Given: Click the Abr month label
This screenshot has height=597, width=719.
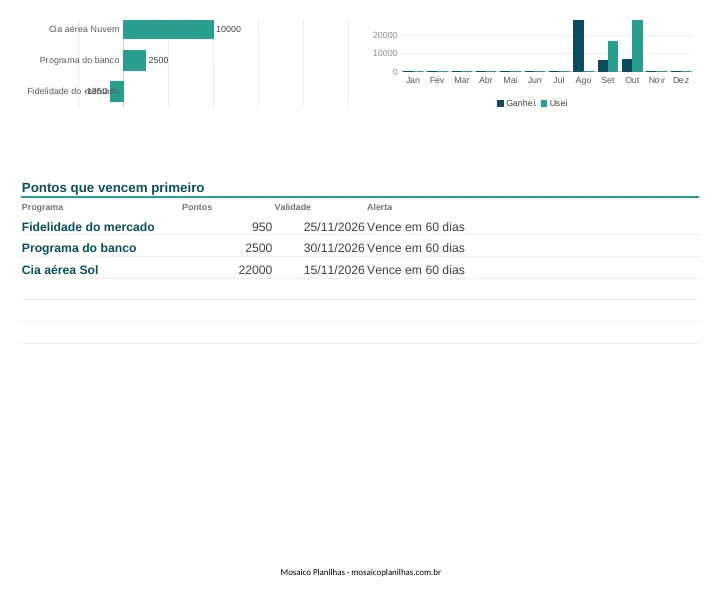Looking at the screenshot, I should point(486,80).
